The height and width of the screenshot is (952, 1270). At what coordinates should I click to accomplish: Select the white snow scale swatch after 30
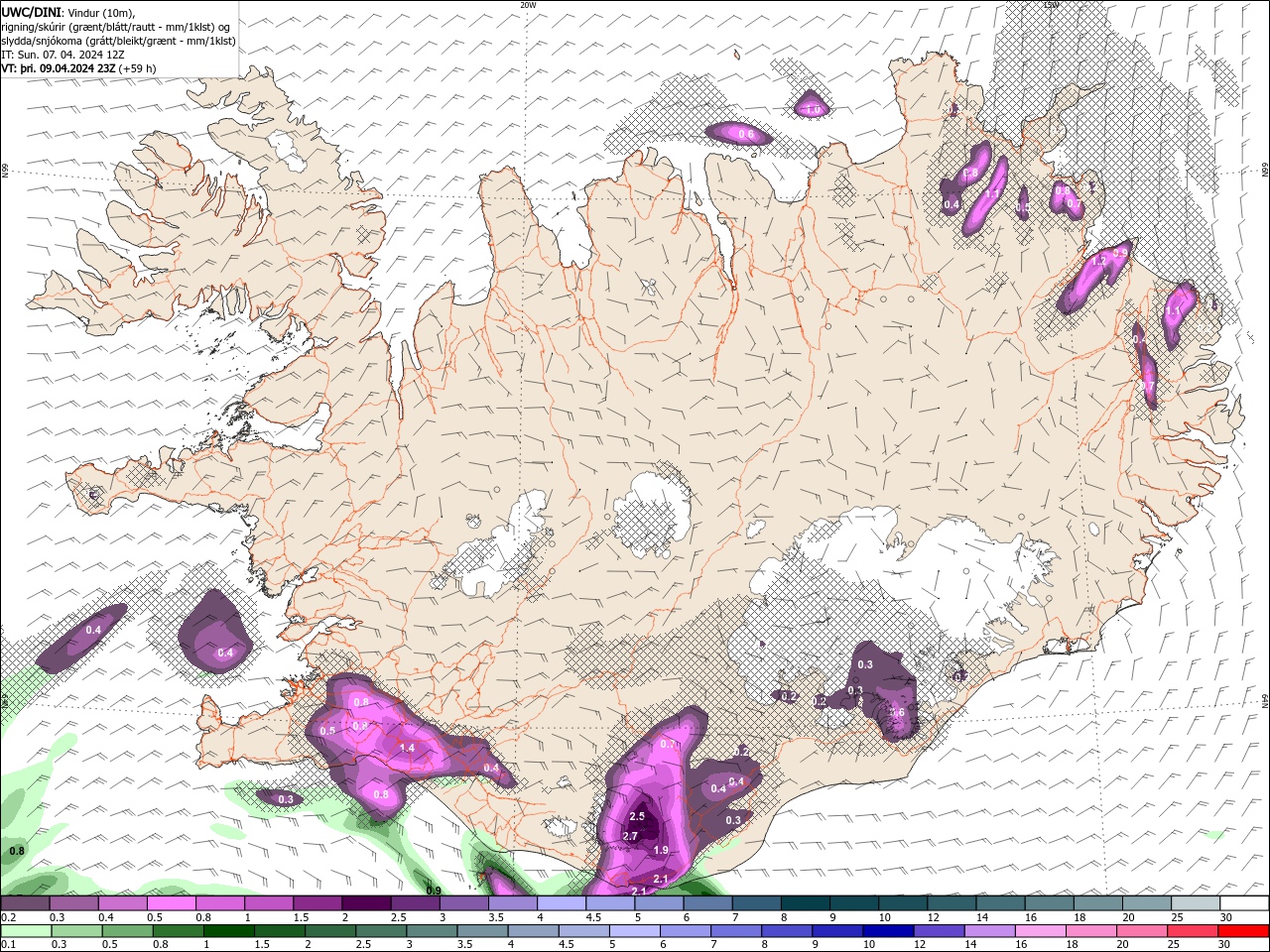point(1244,903)
